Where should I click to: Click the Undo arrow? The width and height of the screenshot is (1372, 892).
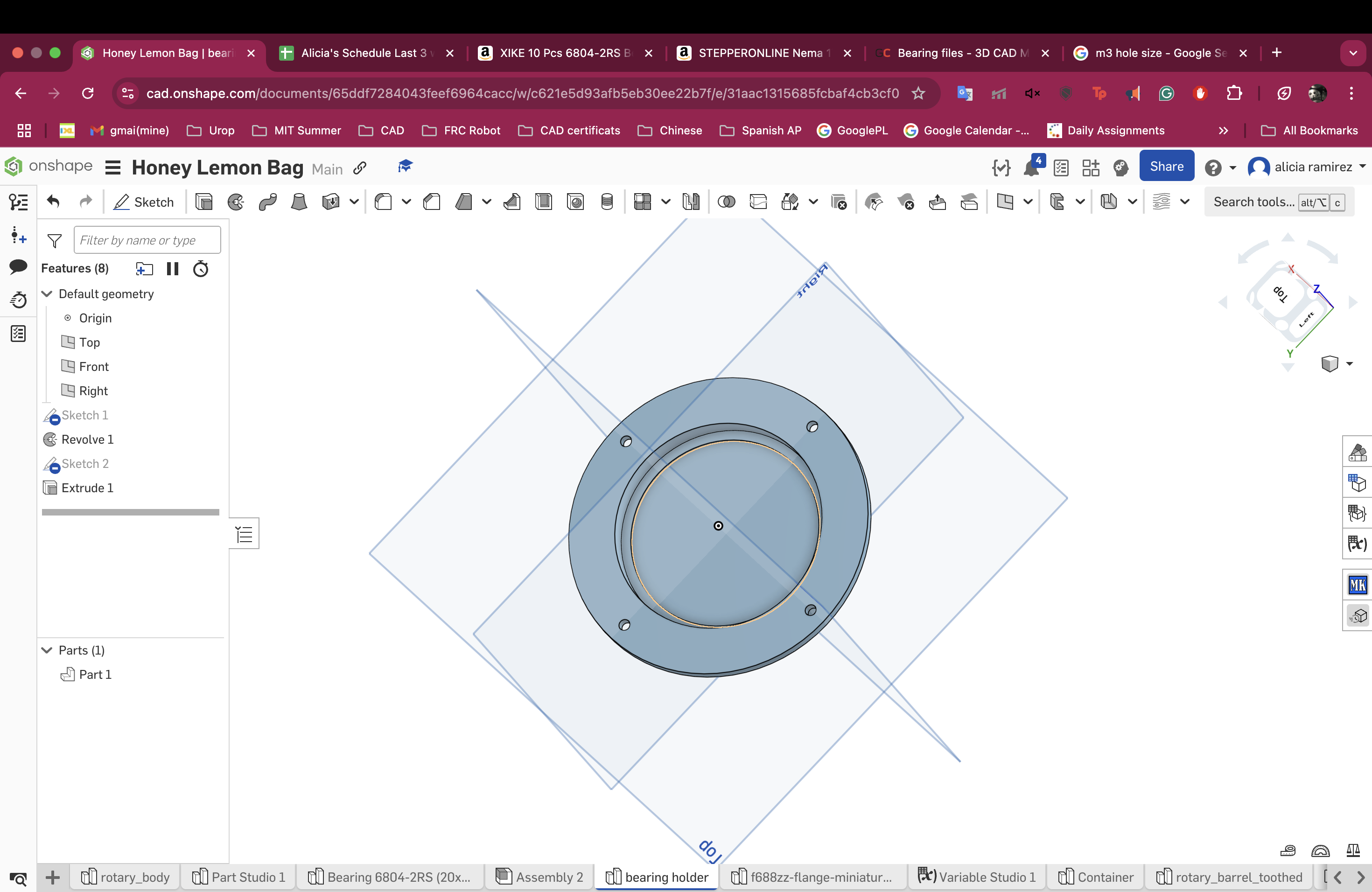(x=54, y=202)
